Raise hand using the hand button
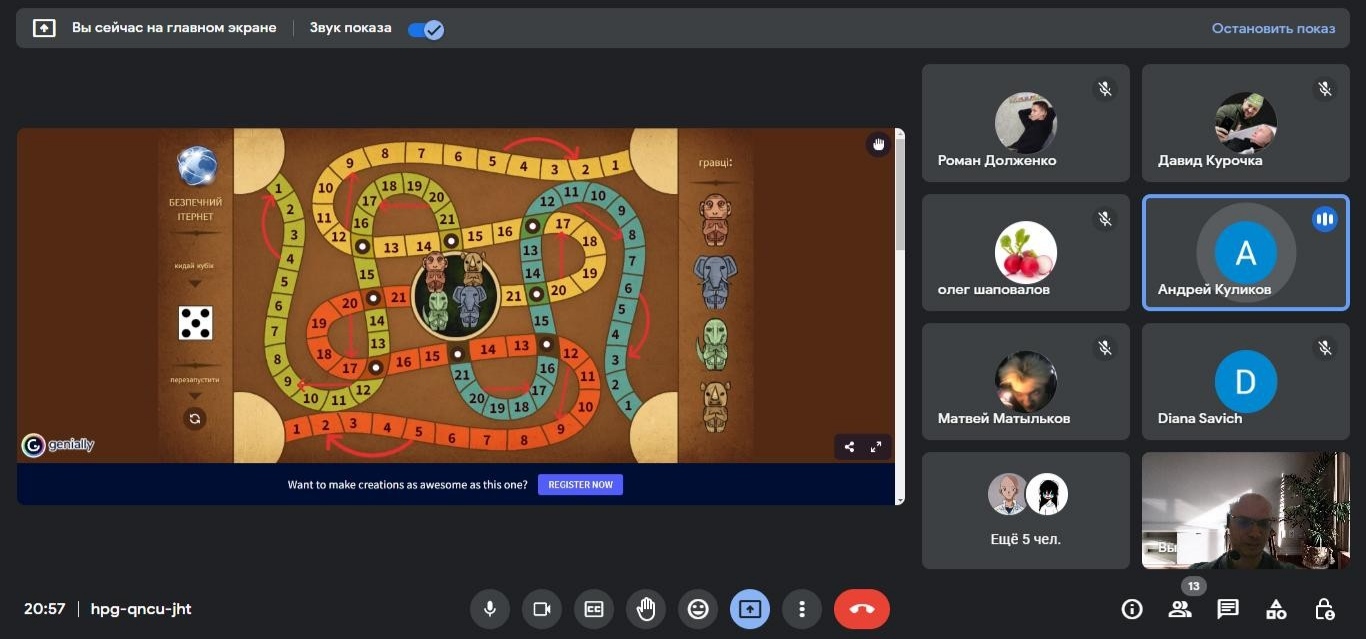 [x=646, y=608]
